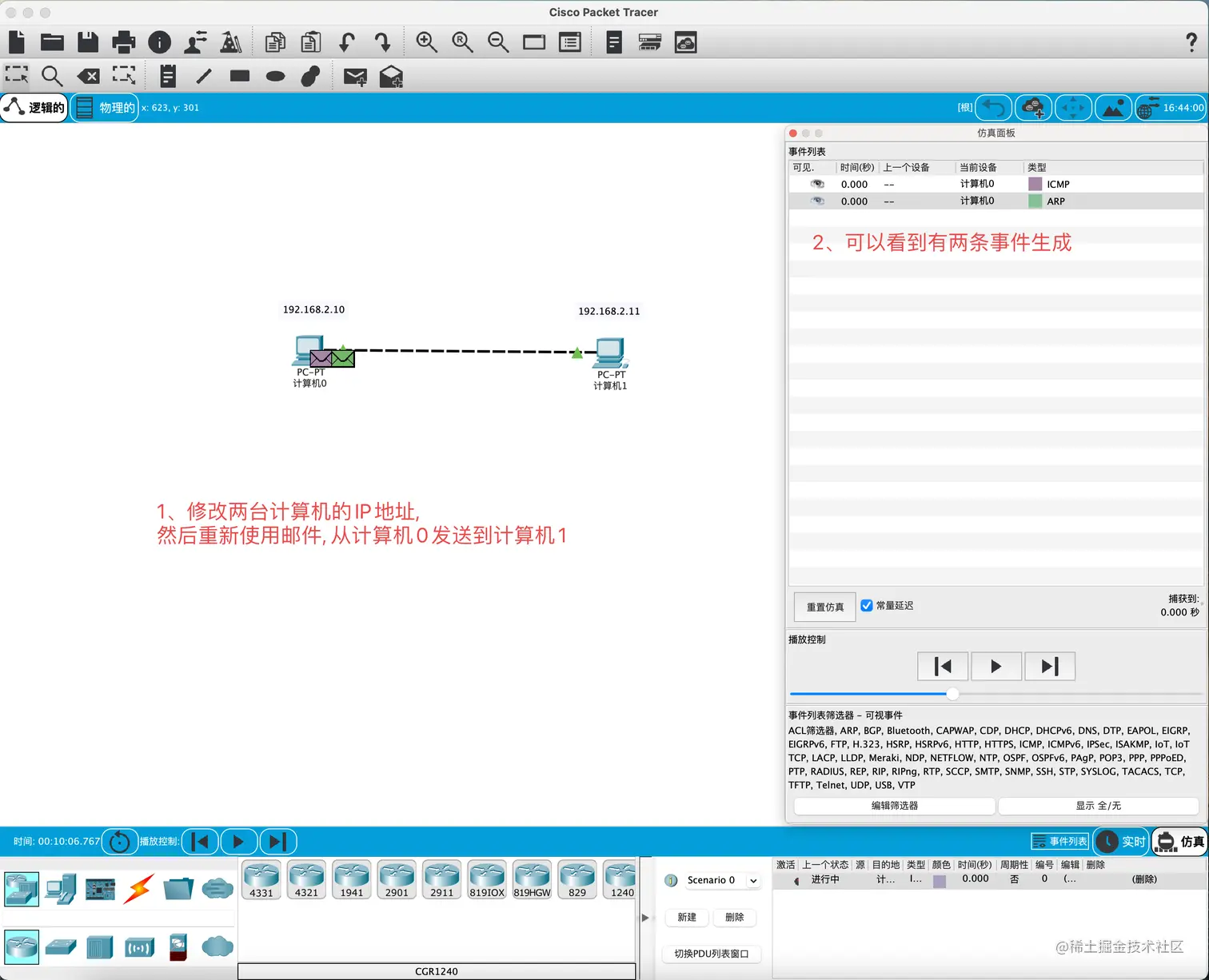Switch to the 物理的 physical workspace tab
Image resolution: width=1209 pixels, height=980 pixels.
click(105, 107)
